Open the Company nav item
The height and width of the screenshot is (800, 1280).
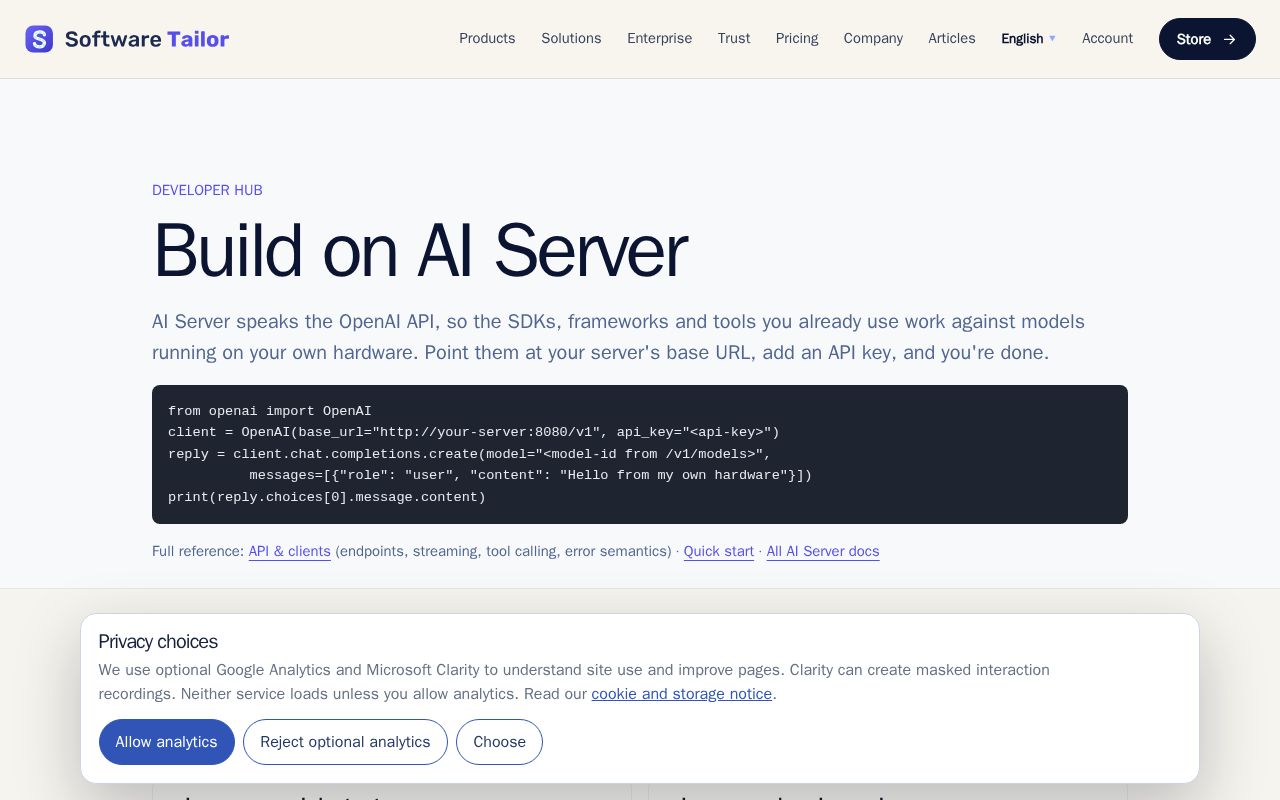click(x=873, y=39)
